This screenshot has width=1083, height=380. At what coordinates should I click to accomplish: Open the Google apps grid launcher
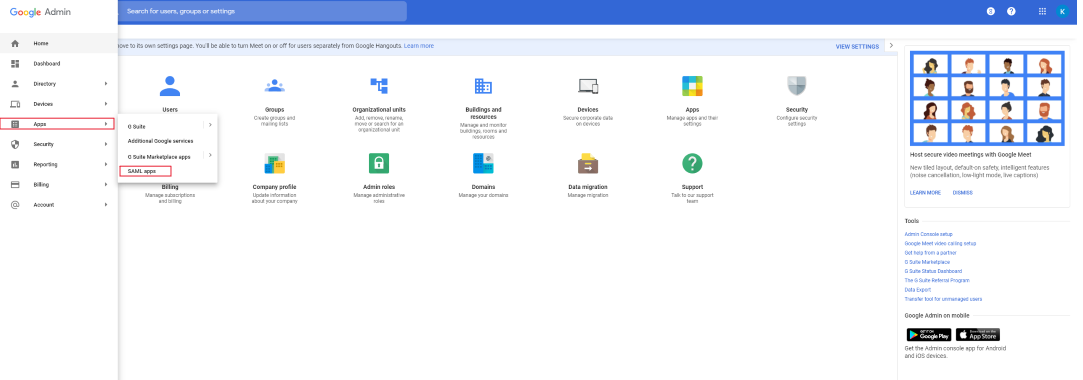point(1042,11)
